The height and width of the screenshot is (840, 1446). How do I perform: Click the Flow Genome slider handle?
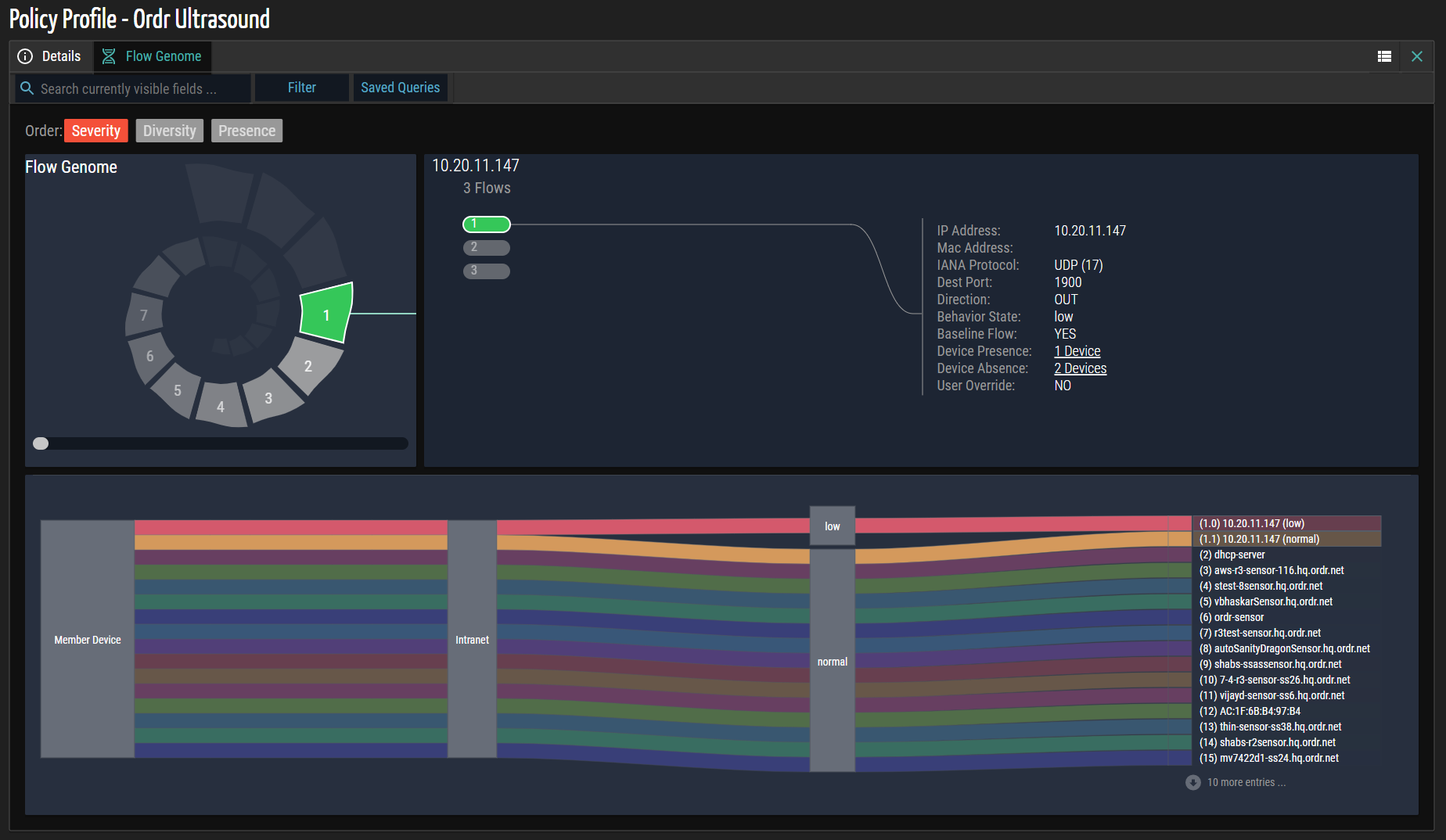(x=41, y=443)
